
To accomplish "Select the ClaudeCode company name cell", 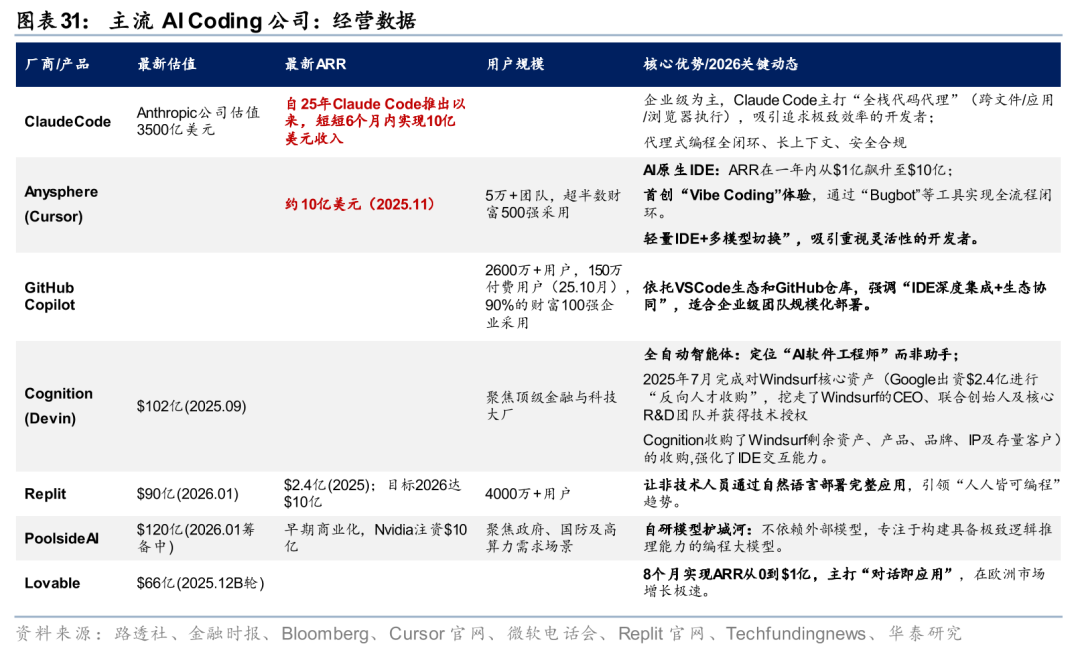I will tap(68, 122).
